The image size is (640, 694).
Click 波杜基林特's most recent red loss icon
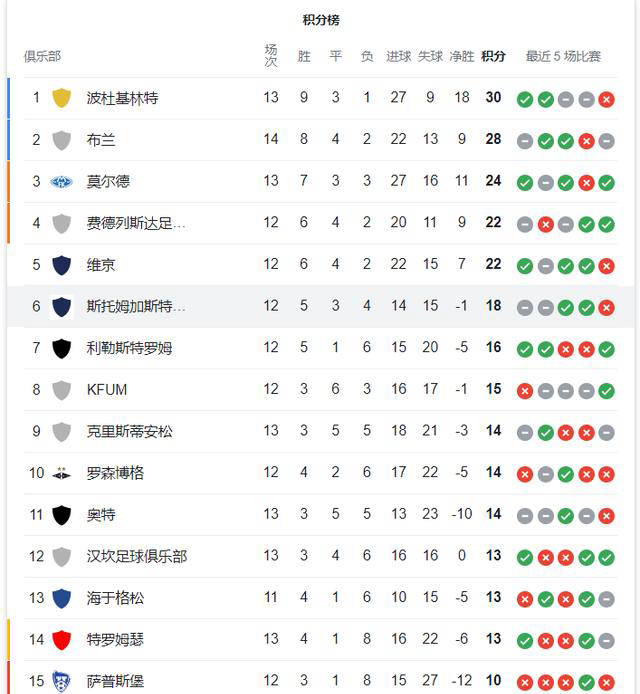[x=606, y=99]
